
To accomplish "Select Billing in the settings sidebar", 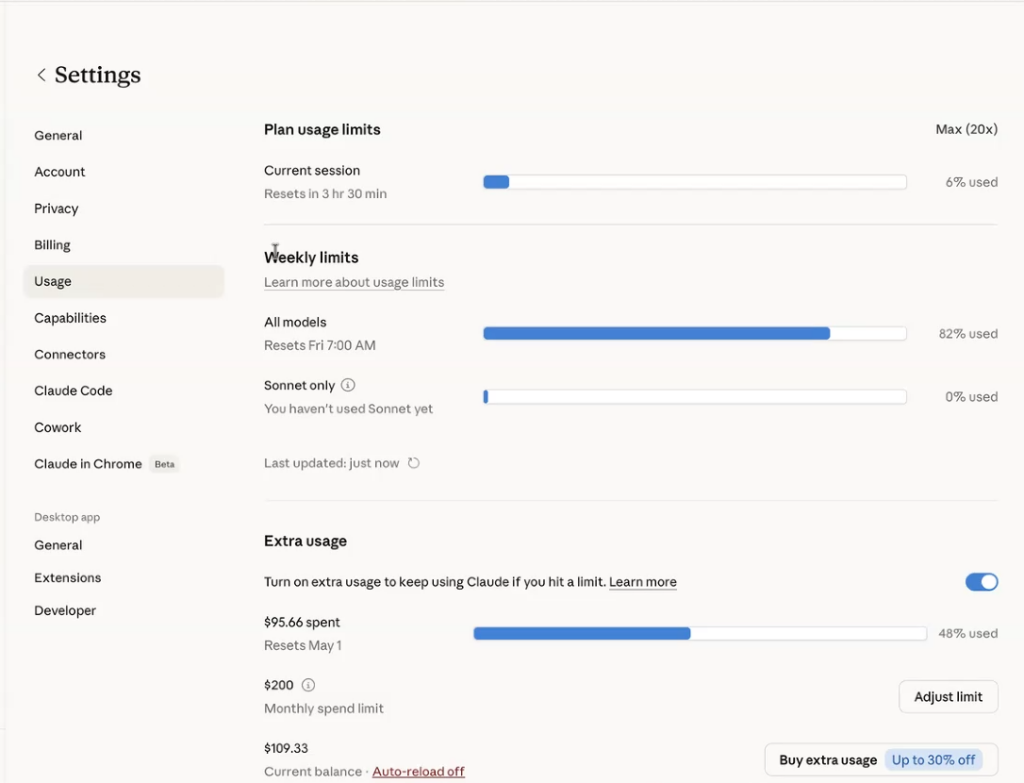I will (x=52, y=245).
